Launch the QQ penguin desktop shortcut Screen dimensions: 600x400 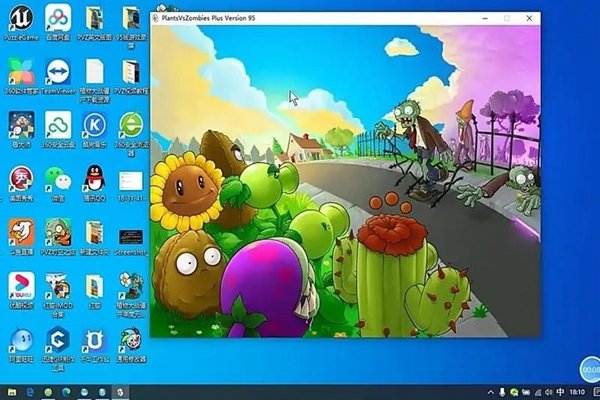pos(93,180)
